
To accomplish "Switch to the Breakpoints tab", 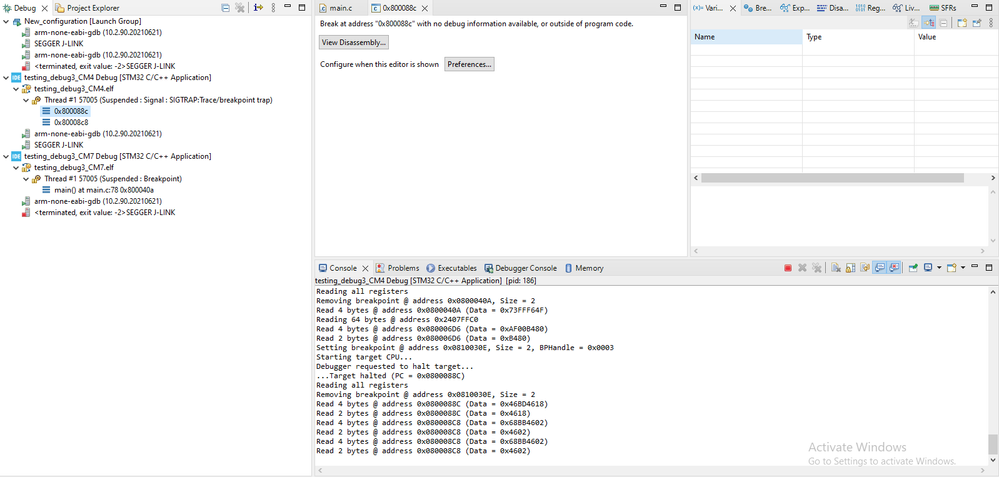I will click(758, 8).
